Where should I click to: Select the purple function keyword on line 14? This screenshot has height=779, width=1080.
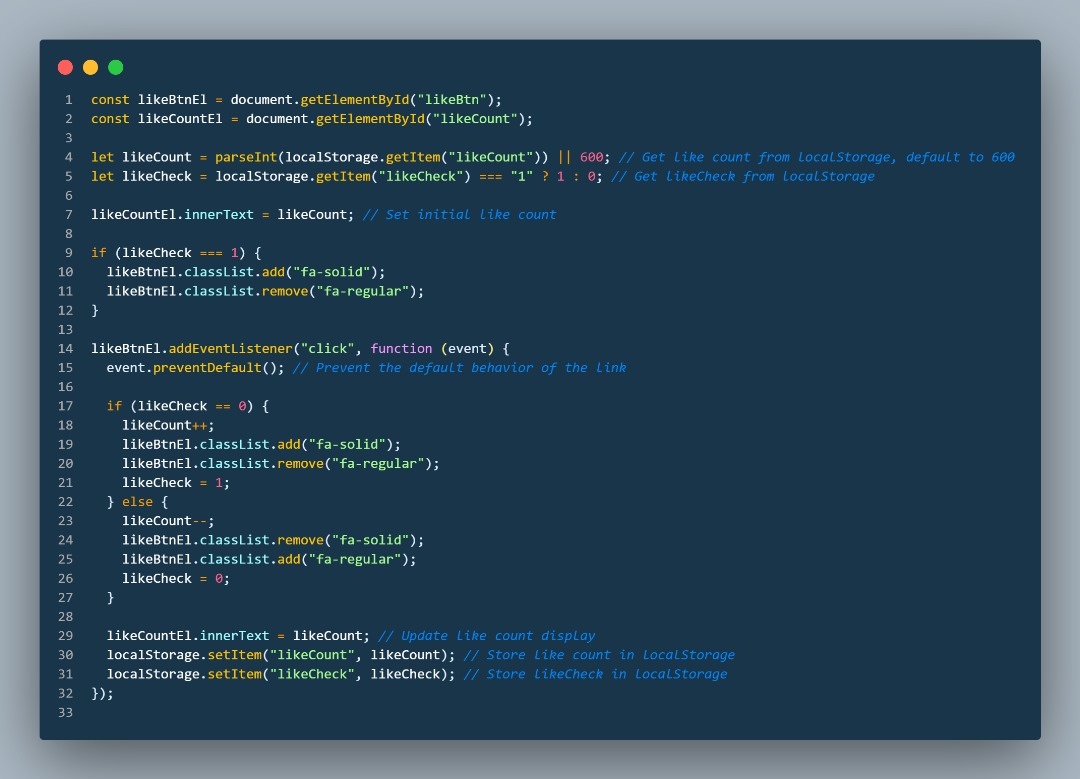point(402,349)
